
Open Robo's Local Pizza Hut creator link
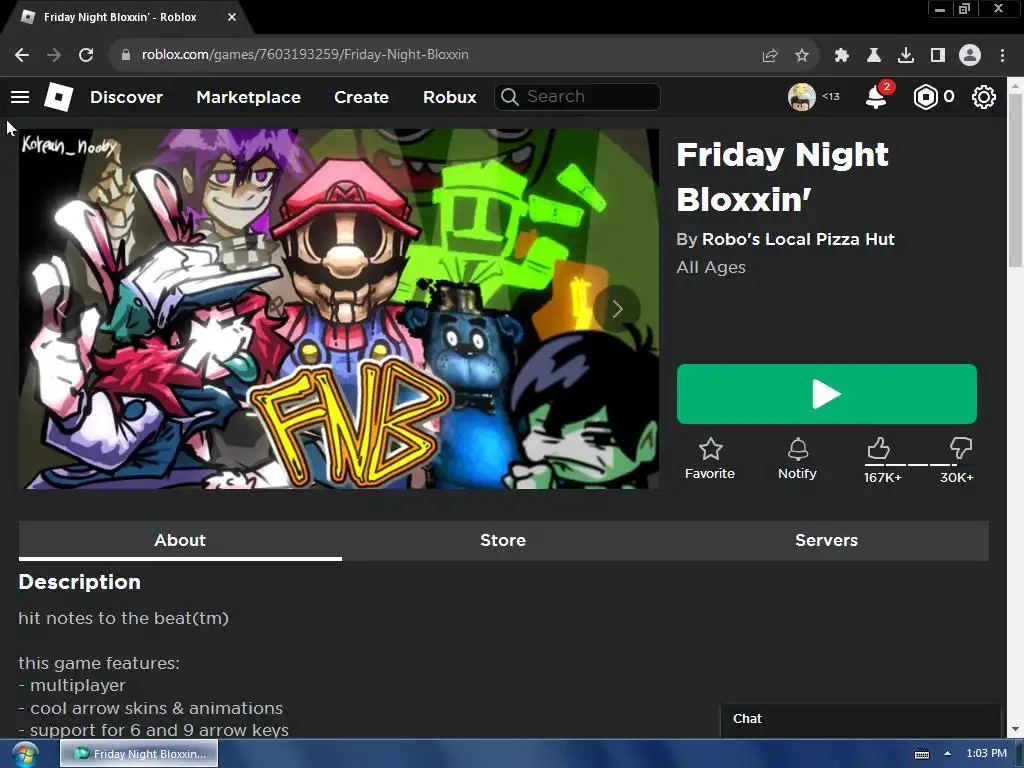point(798,240)
